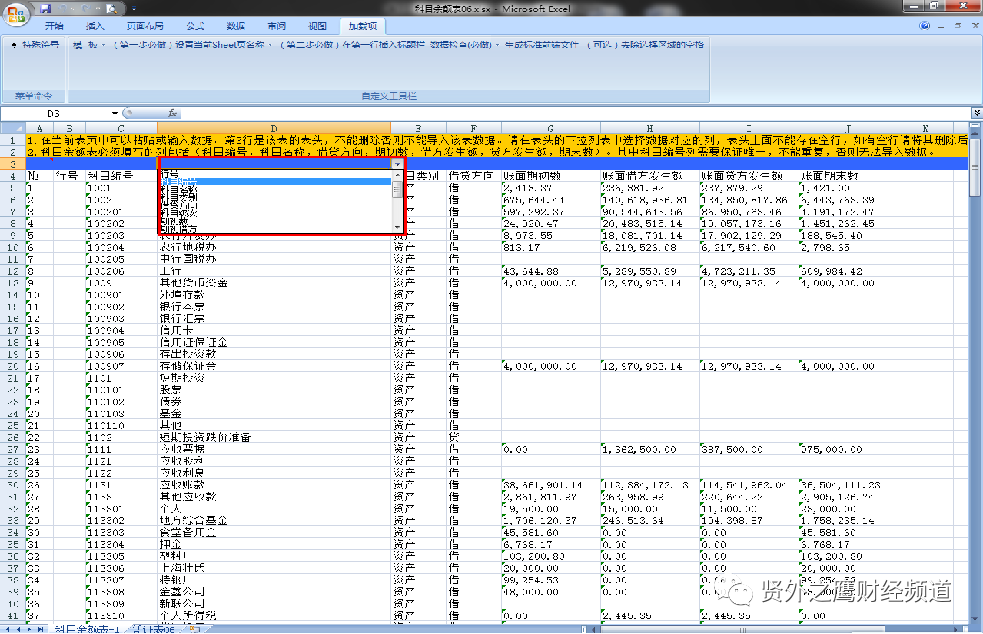The image size is (983, 634).
Task: Switch to the 页面布局 ribbon tab
Action: [x=145, y=26]
